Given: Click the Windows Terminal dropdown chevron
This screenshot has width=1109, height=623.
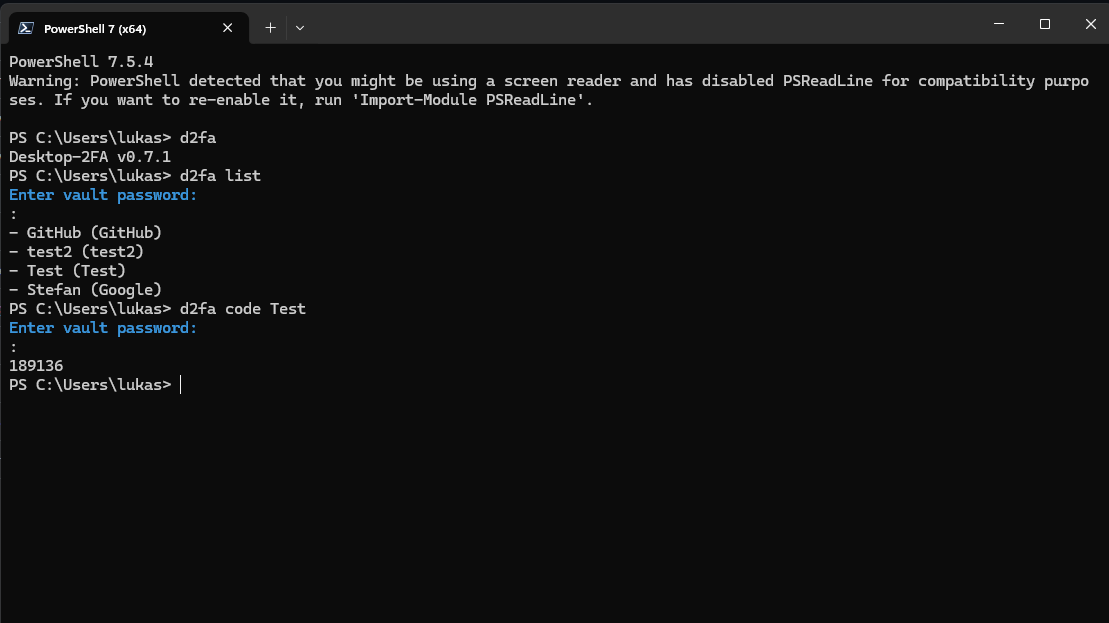Looking at the screenshot, I should (x=299, y=28).
